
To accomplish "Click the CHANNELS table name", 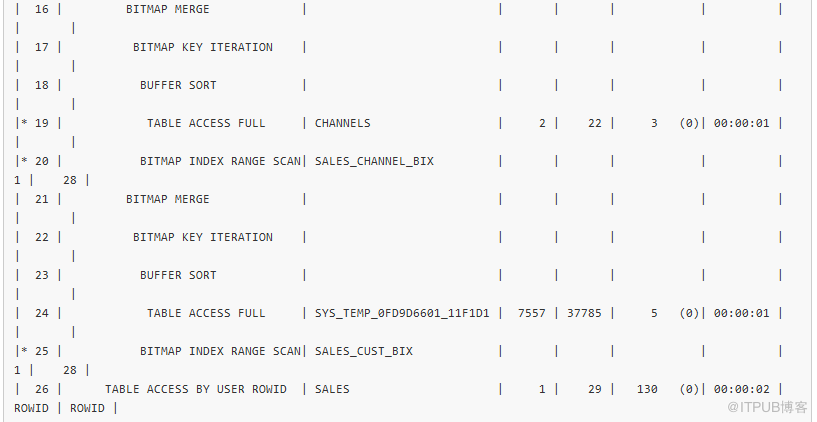I will click(342, 123).
